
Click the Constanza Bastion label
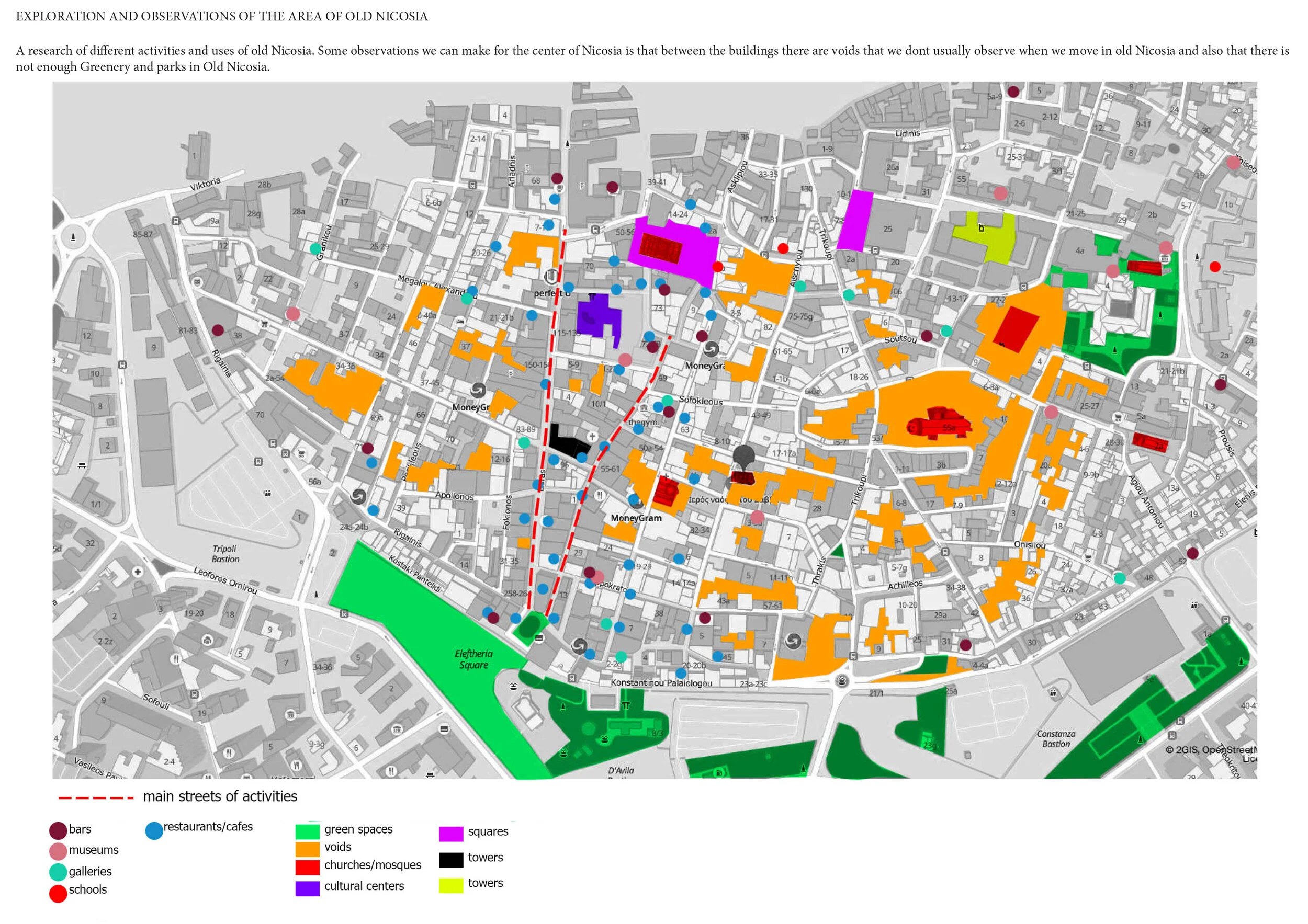[x=1056, y=738]
